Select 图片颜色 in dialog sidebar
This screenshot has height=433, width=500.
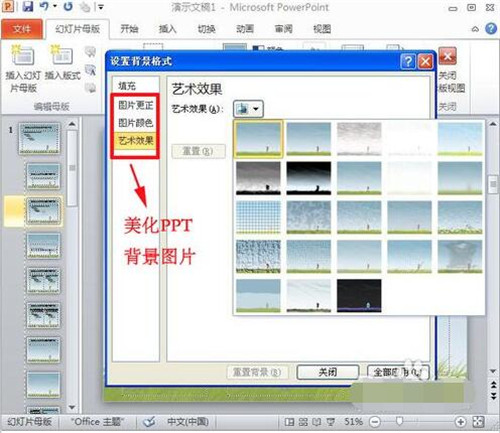coord(136,123)
